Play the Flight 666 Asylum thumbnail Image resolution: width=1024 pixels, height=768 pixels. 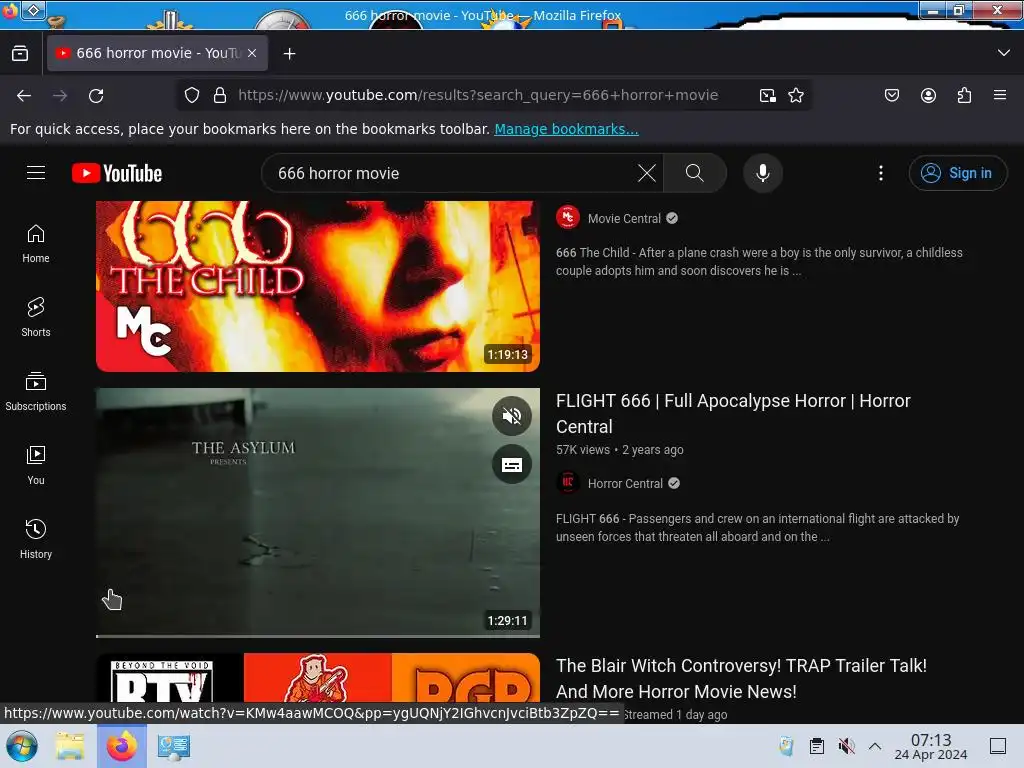(317, 511)
